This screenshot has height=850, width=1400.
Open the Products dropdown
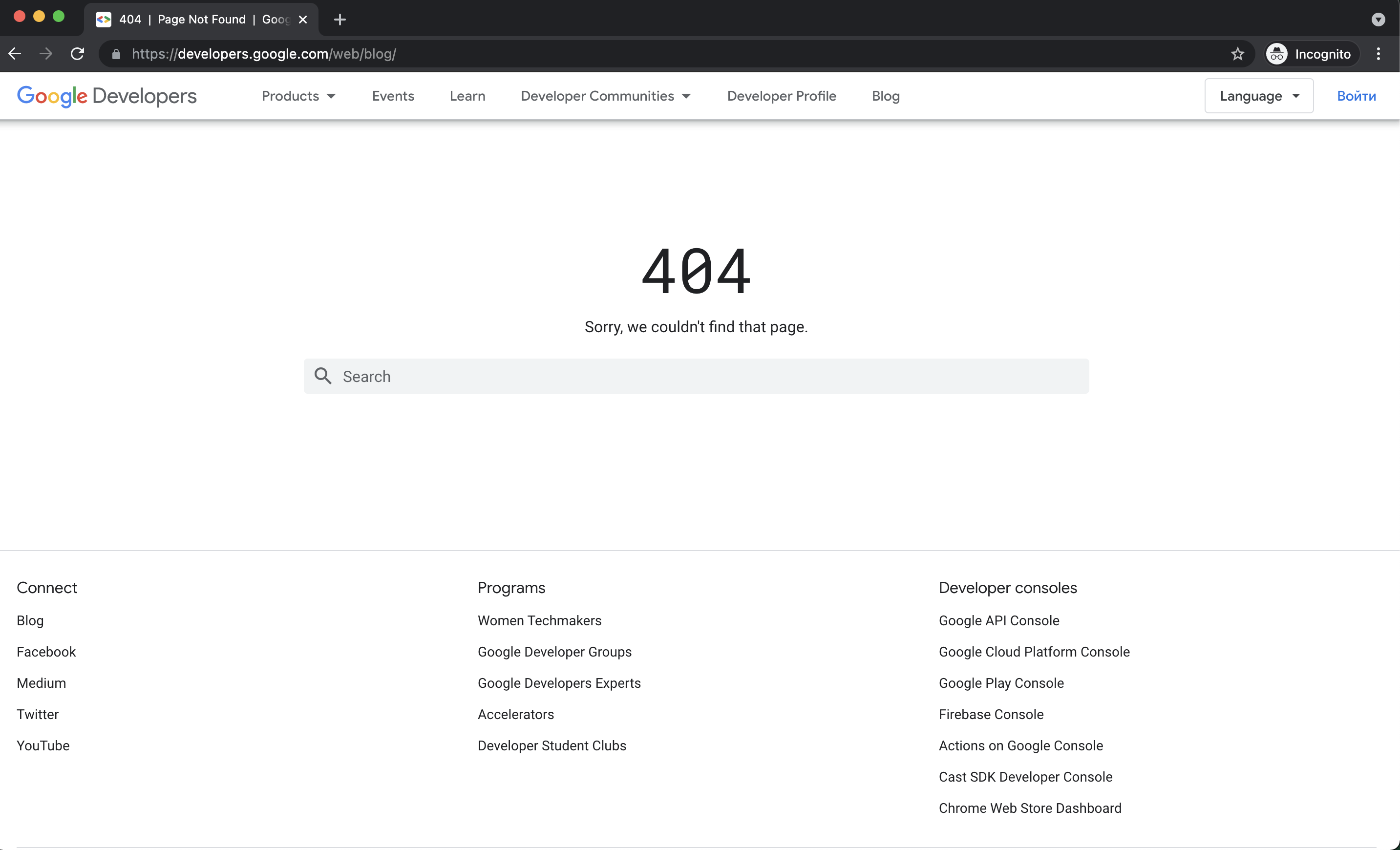coord(298,95)
